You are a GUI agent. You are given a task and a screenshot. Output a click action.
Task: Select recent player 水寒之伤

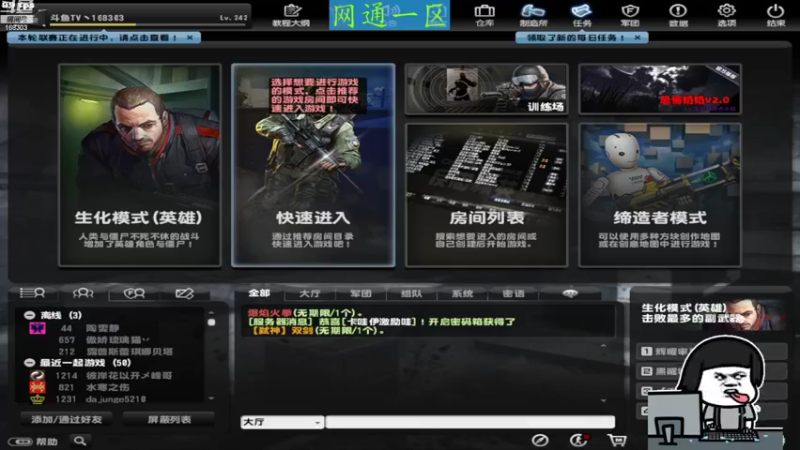pyautogui.click(x=108, y=387)
